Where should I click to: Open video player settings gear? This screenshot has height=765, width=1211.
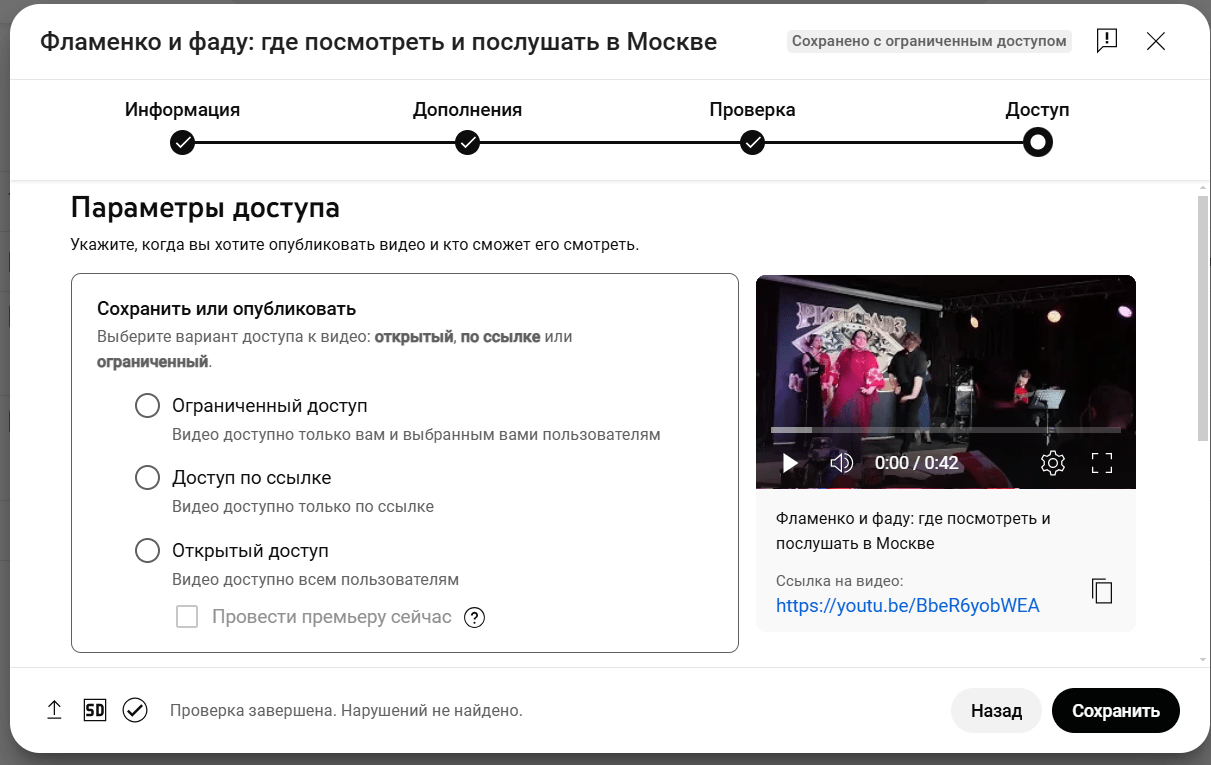point(1052,463)
